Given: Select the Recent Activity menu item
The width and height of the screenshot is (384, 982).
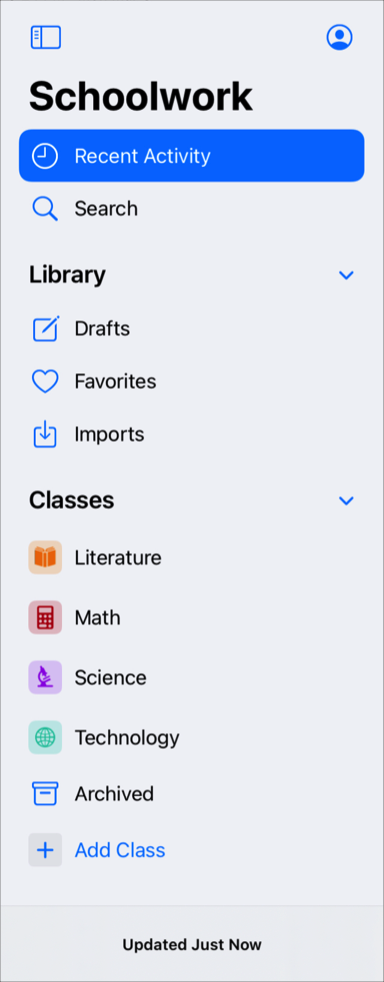Looking at the screenshot, I should tap(192, 156).
